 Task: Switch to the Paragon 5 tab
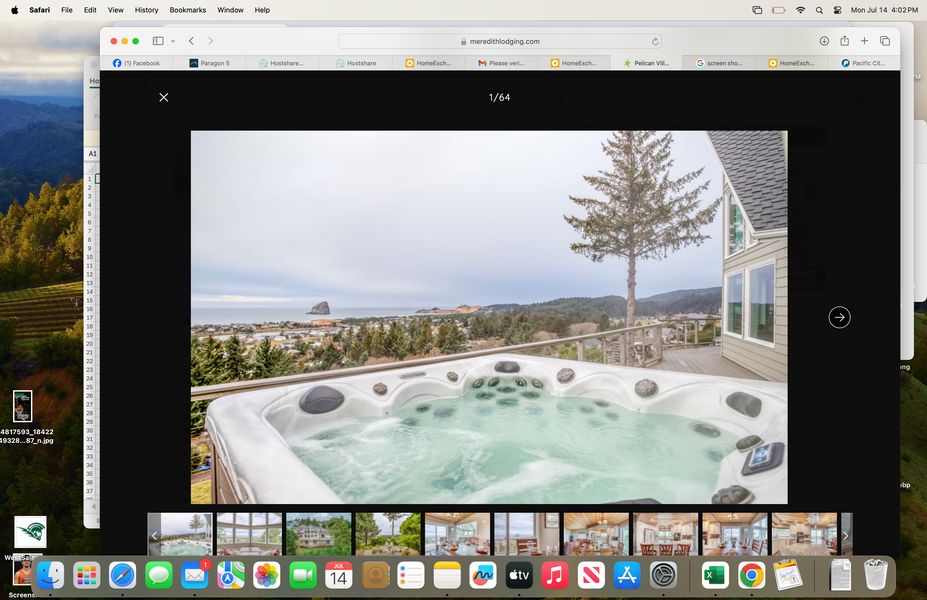(x=210, y=63)
